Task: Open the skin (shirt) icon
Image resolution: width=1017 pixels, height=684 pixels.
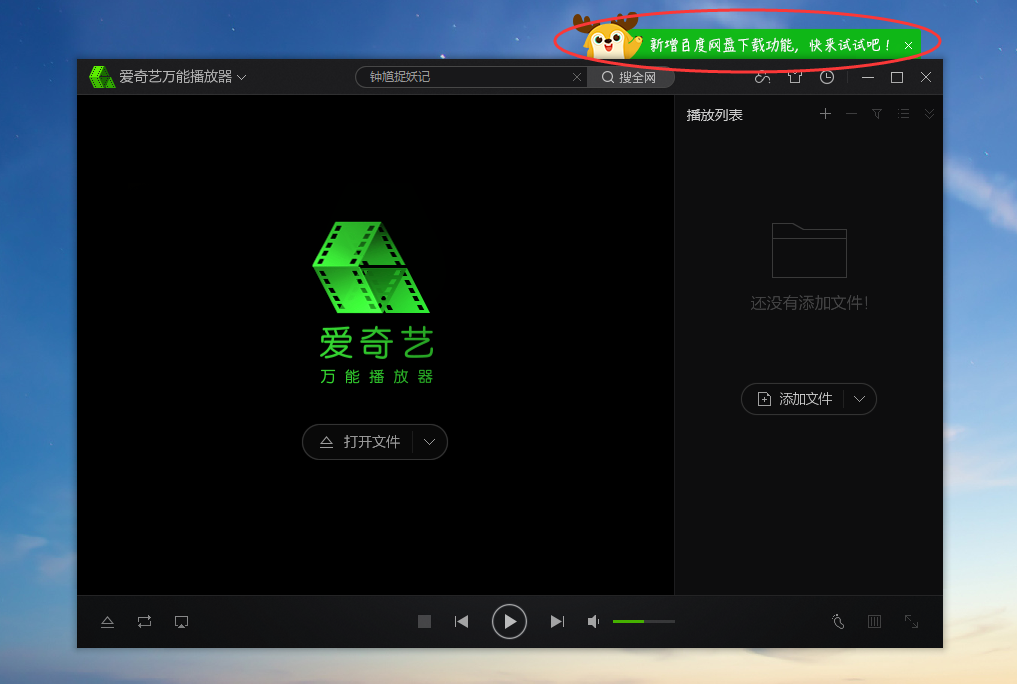Action: [795, 77]
